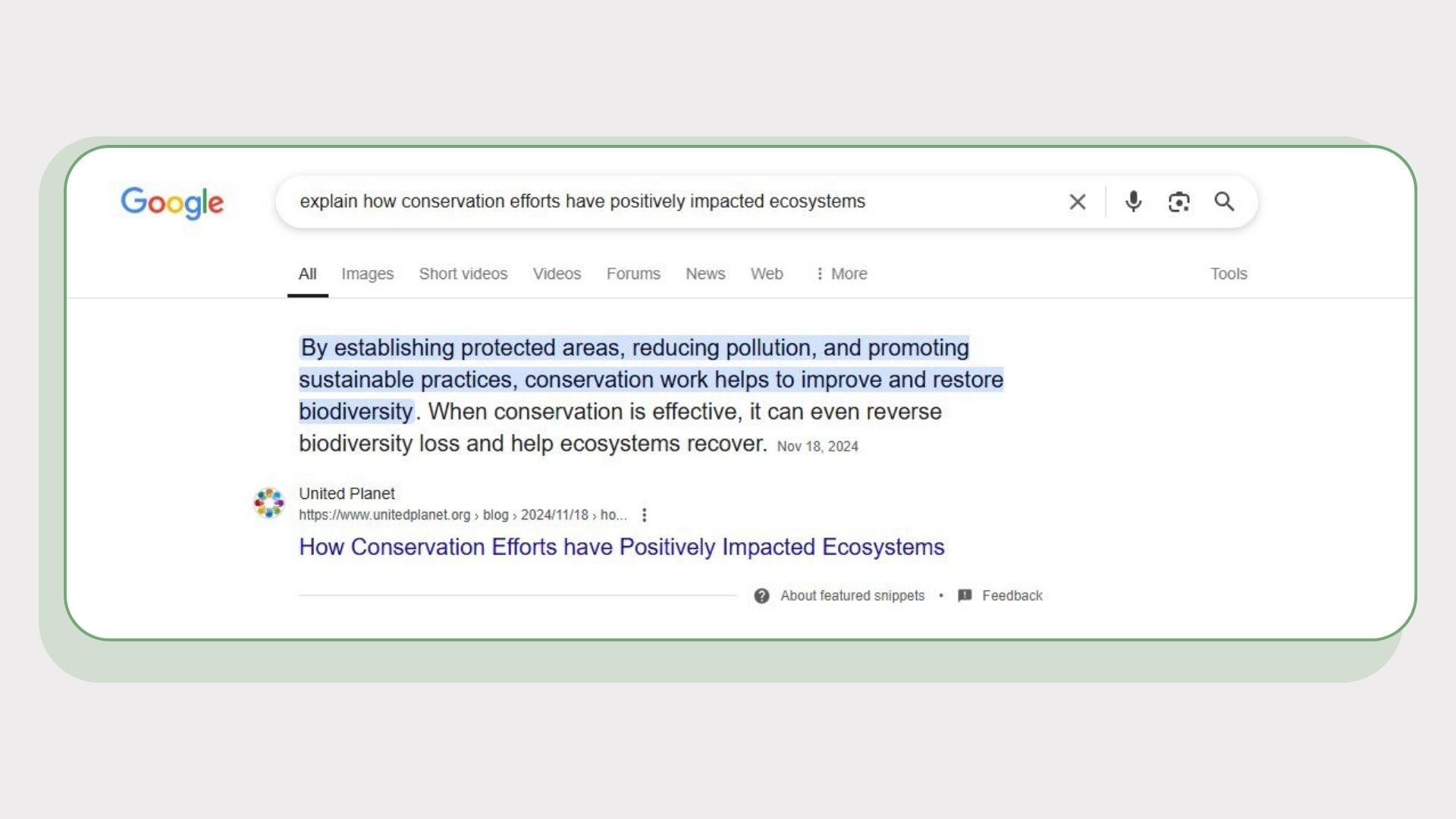Switch to the Short videos tab

(463, 274)
